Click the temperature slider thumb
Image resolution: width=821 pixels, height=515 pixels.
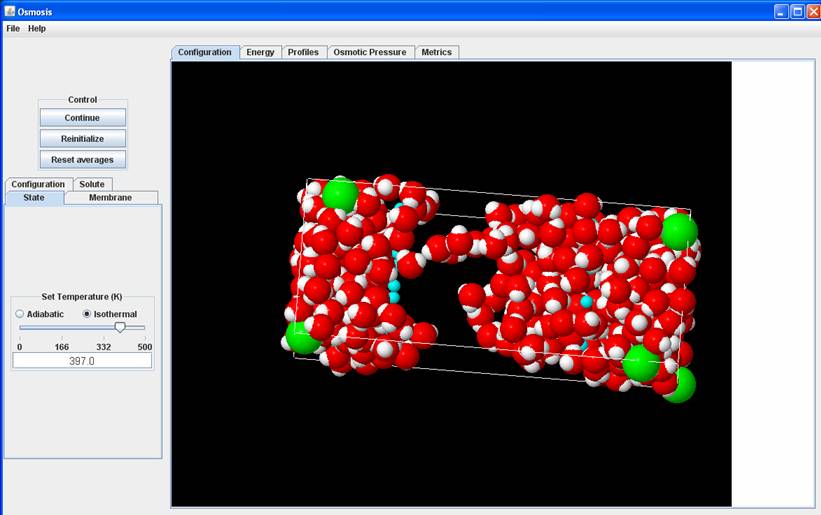point(120,327)
